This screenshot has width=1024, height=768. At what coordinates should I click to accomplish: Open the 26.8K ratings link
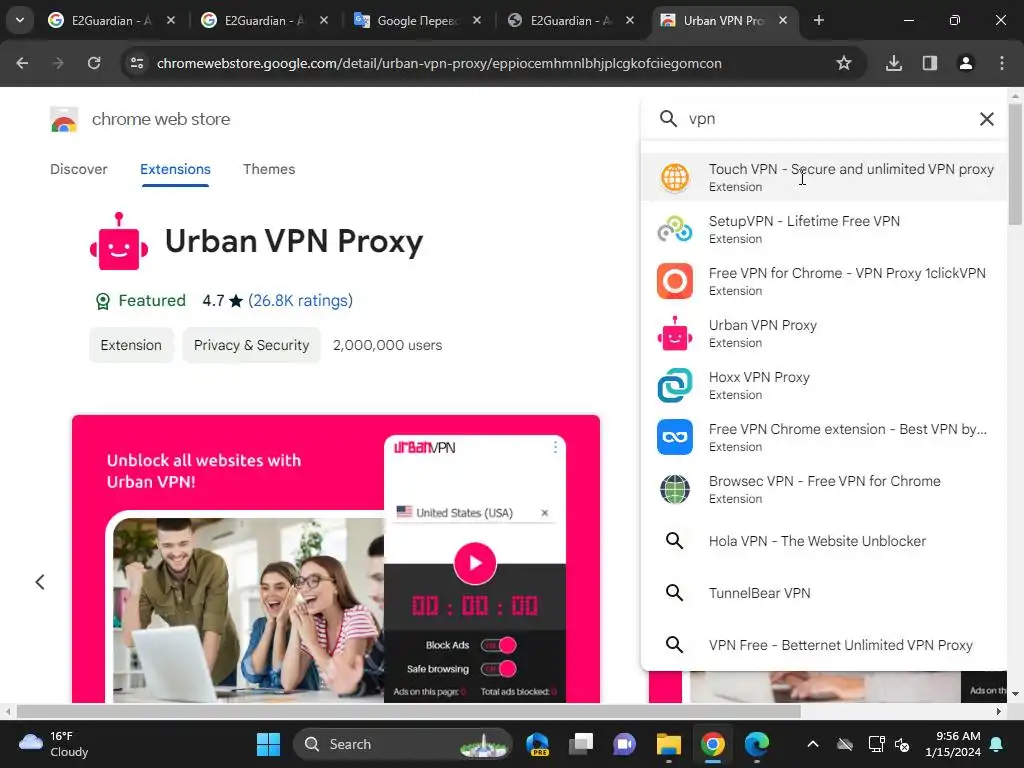pos(300,300)
